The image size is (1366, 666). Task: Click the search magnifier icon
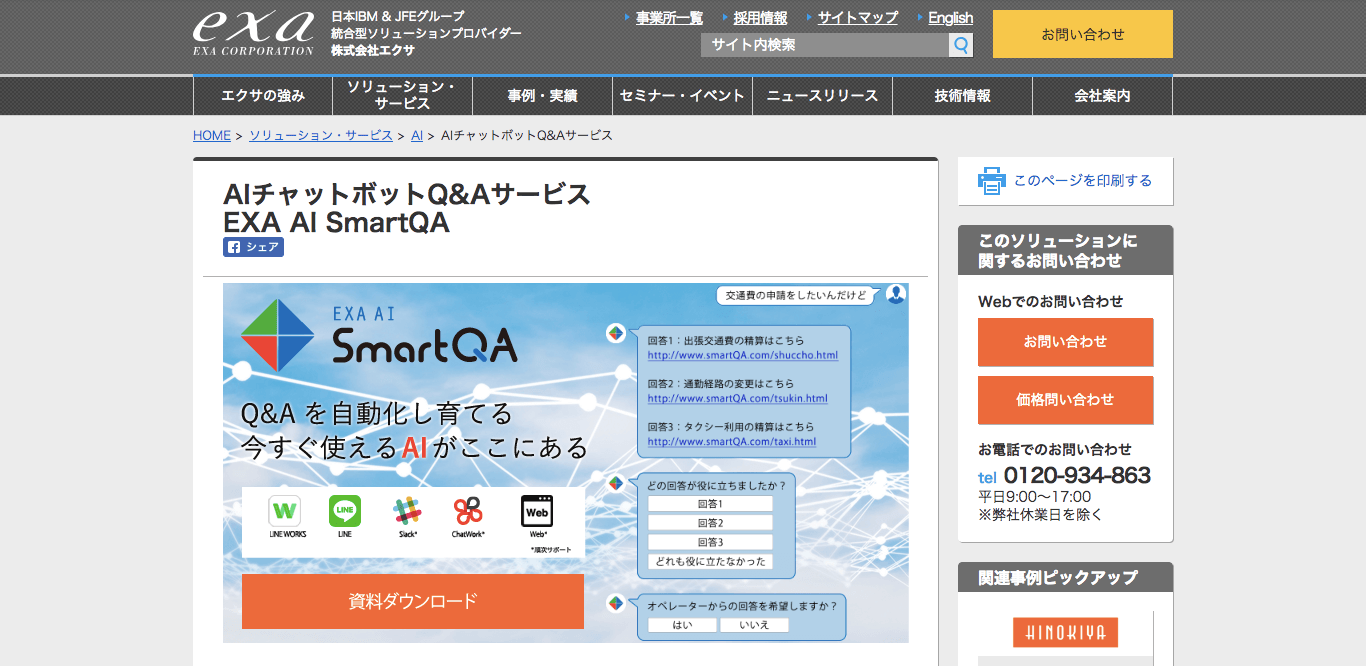click(960, 45)
